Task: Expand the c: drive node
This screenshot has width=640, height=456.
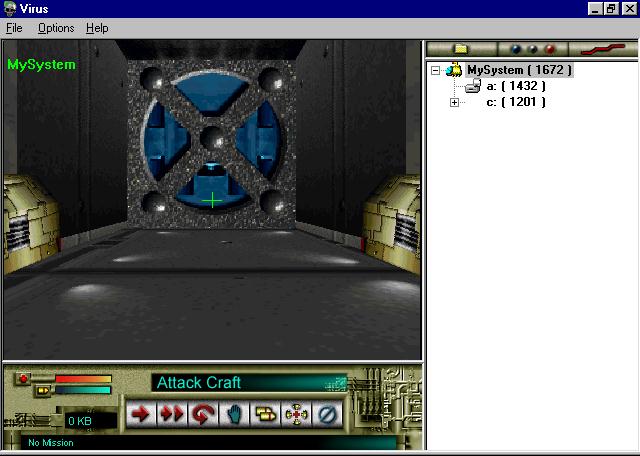Action: pos(454,102)
